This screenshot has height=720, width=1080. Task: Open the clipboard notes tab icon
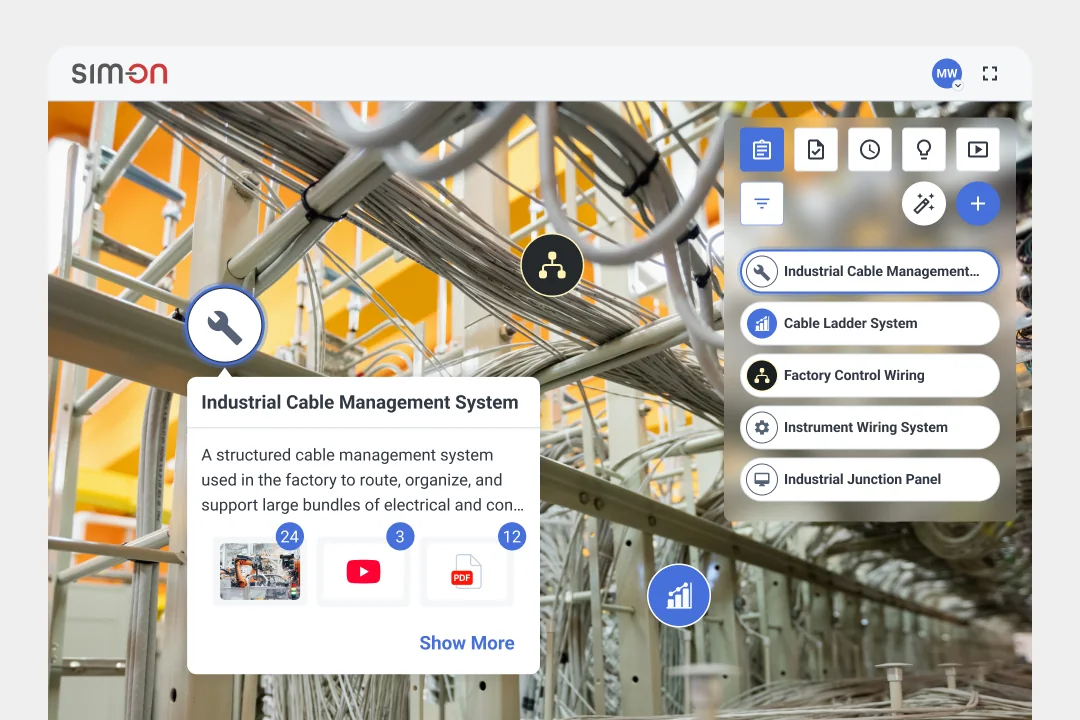(761, 150)
